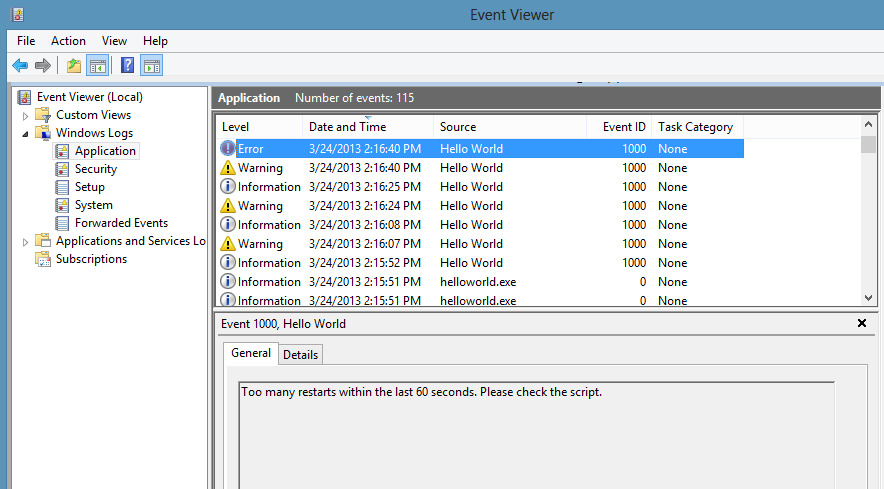The height and width of the screenshot is (489, 884).
Task: Select the Security log tree item
Action: (x=95, y=169)
